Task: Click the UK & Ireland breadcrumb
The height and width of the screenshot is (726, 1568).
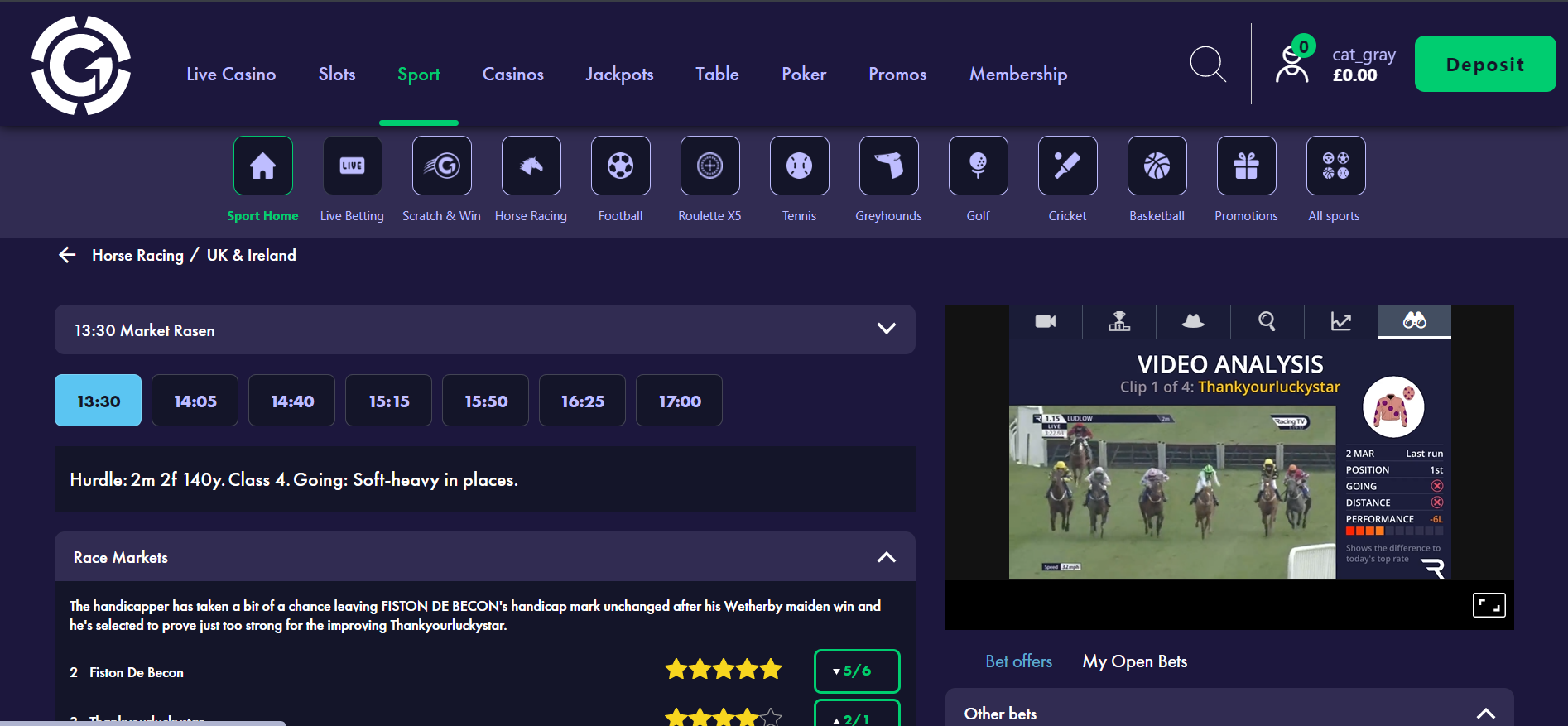Action: tap(251, 255)
